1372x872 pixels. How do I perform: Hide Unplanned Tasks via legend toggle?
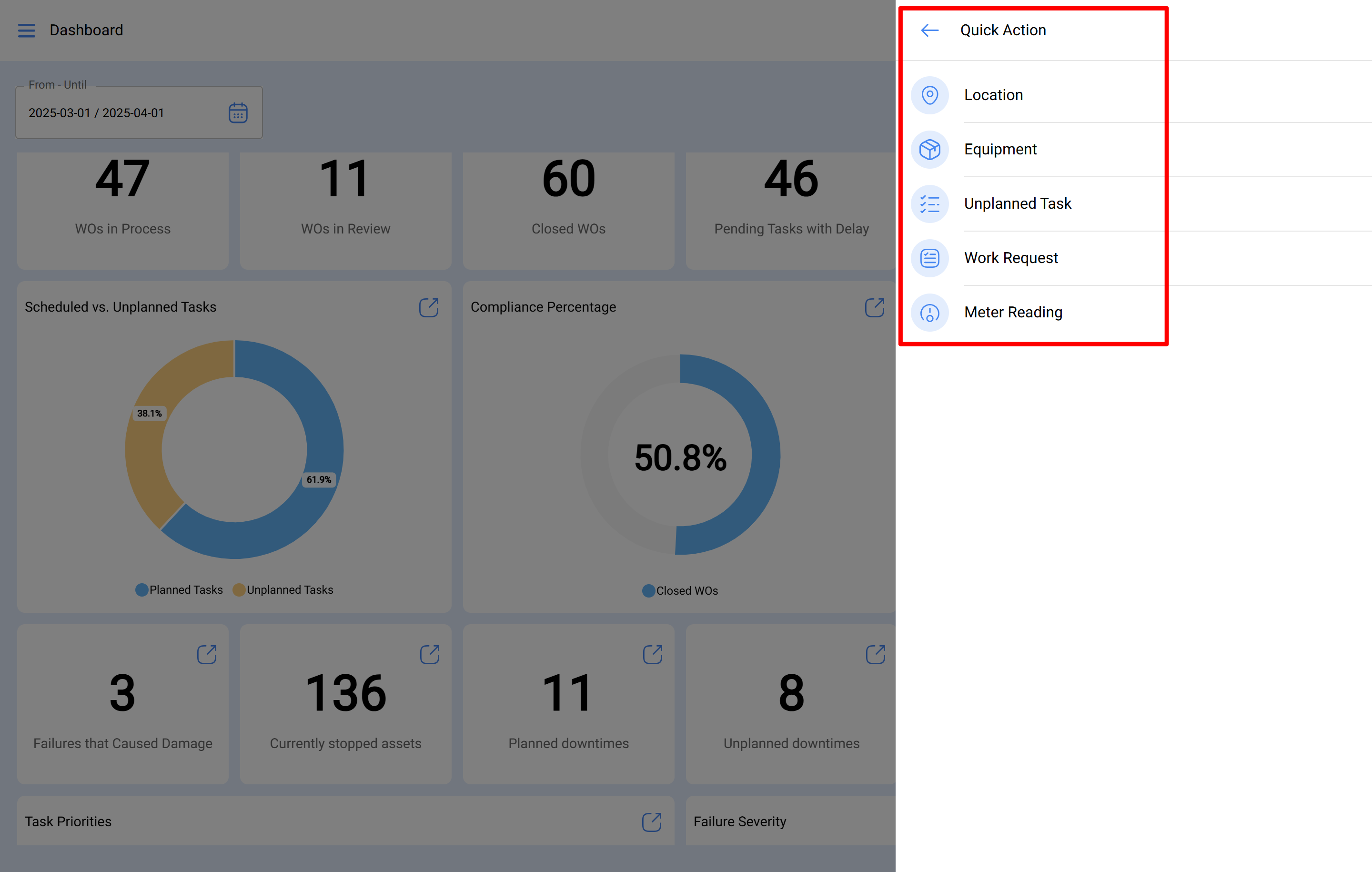coord(283,590)
